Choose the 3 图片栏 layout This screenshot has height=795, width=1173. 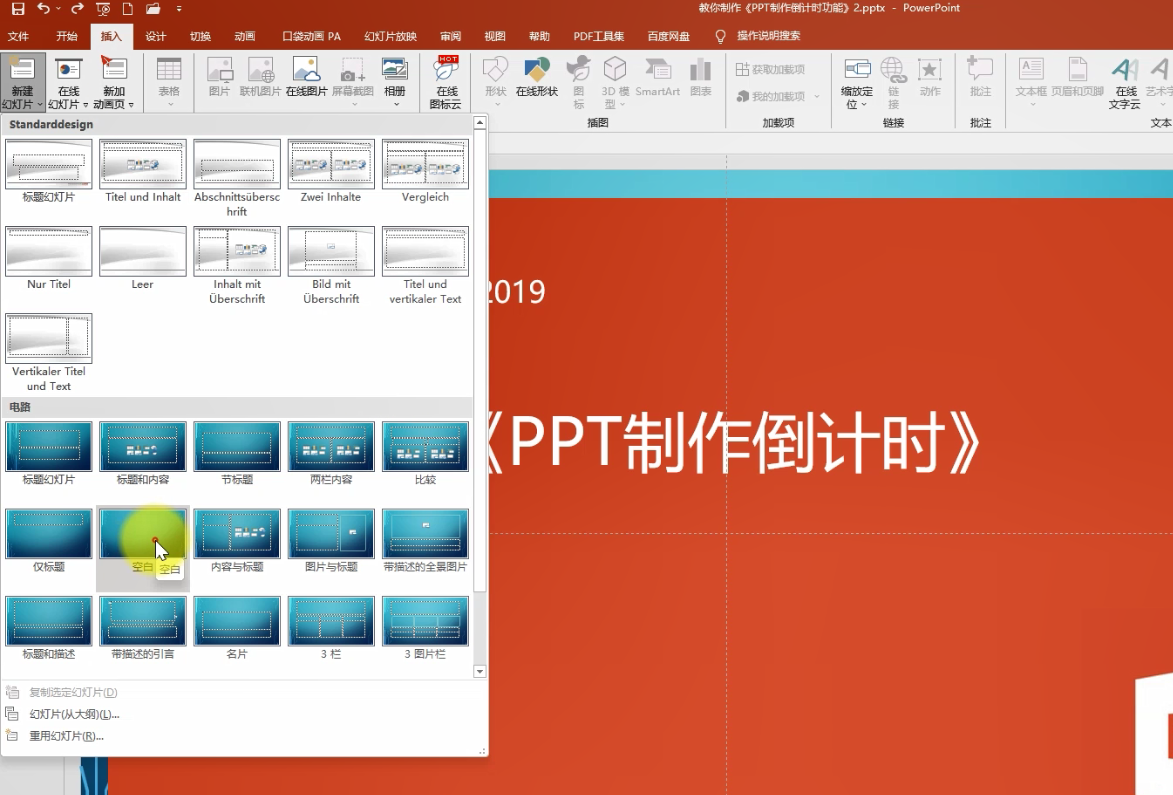[x=425, y=628]
